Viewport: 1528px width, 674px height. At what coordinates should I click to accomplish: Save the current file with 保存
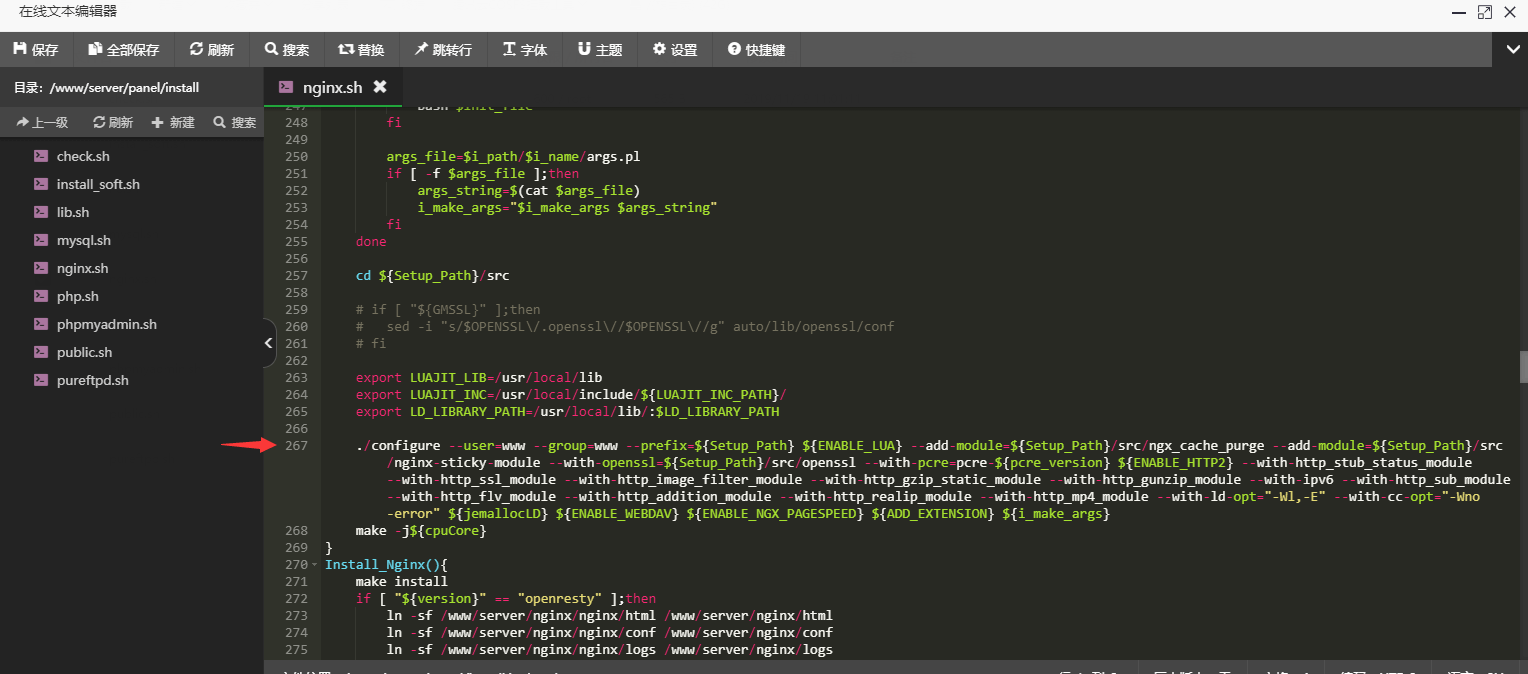point(36,49)
